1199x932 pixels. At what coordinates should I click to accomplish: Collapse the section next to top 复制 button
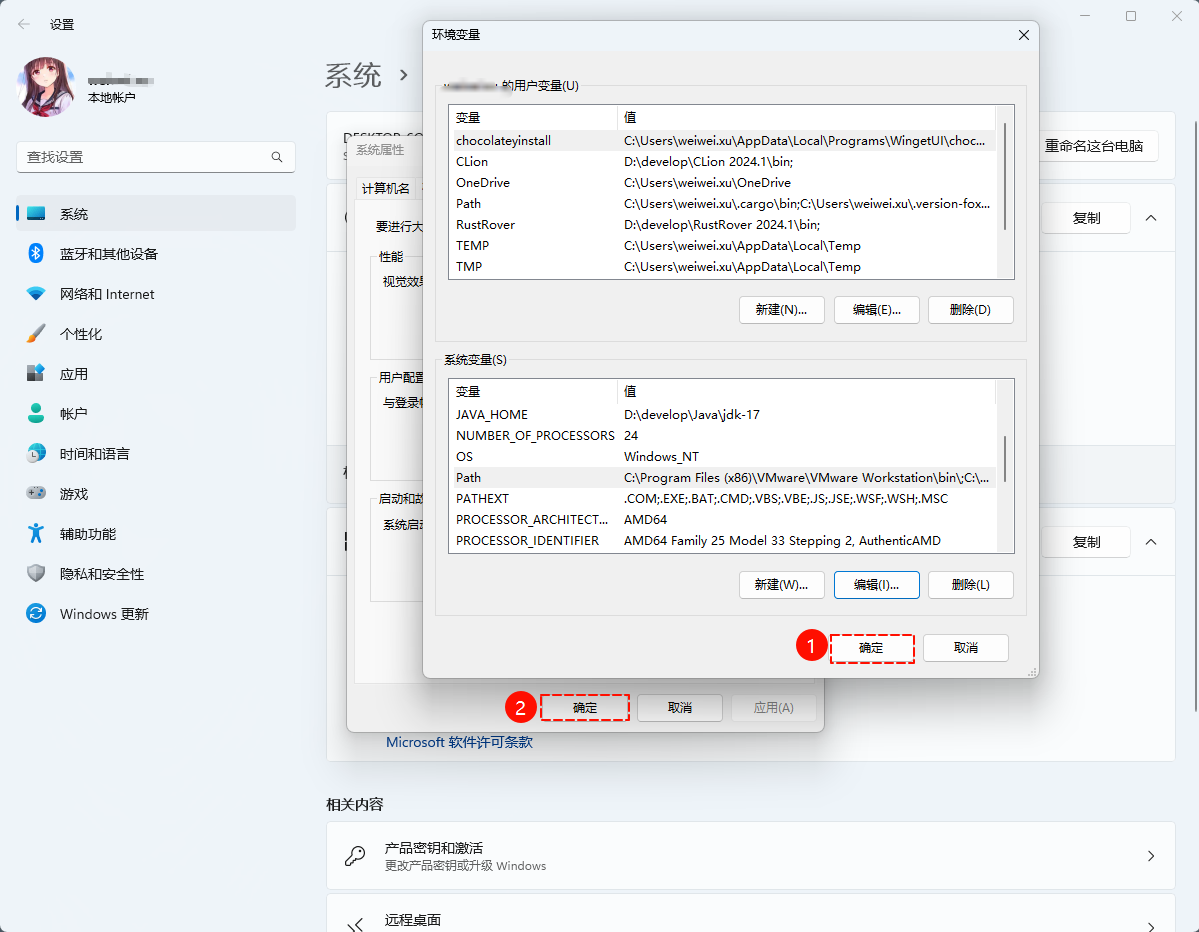(x=1151, y=218)
